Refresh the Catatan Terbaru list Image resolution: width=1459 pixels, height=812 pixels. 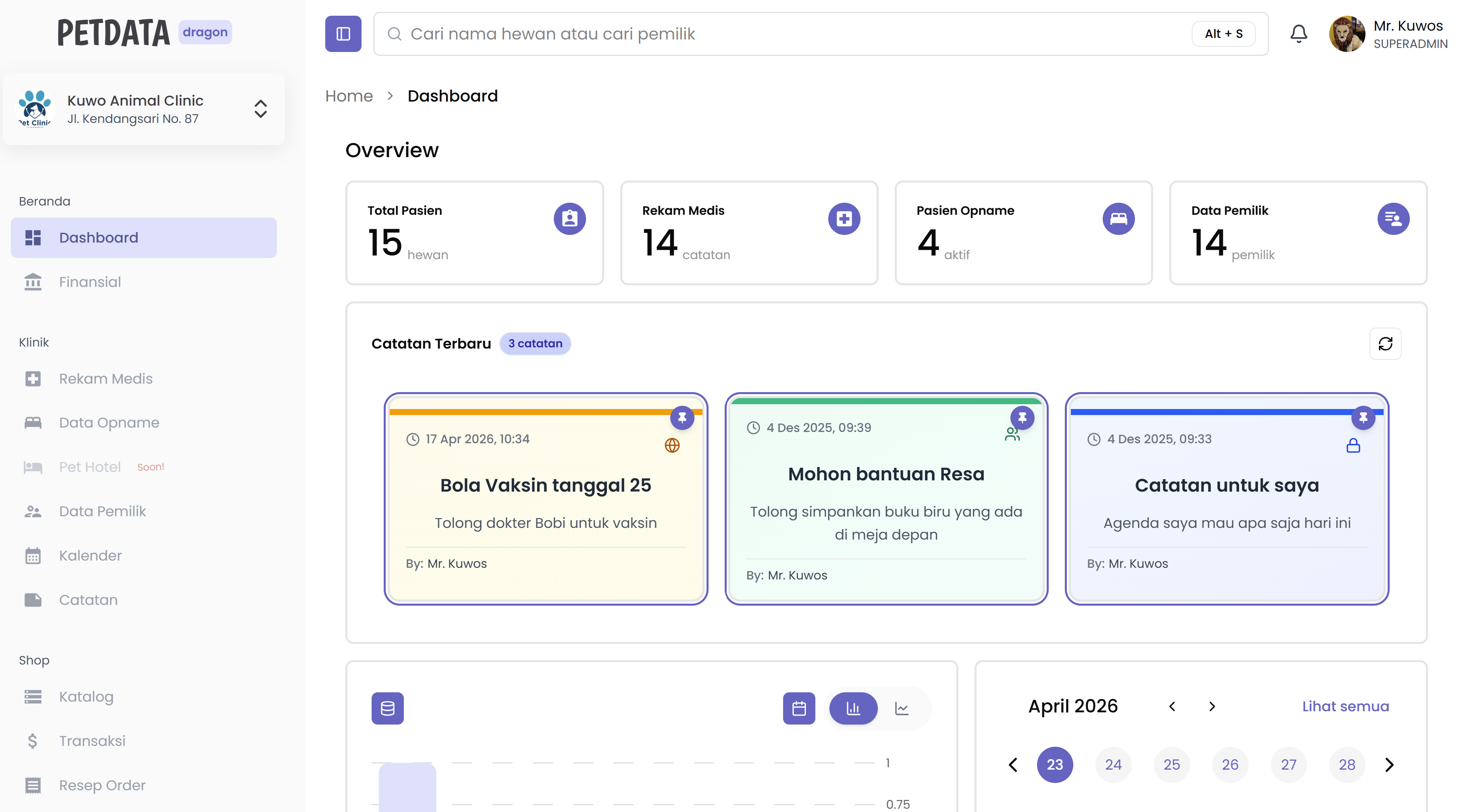coord(1385,344)
